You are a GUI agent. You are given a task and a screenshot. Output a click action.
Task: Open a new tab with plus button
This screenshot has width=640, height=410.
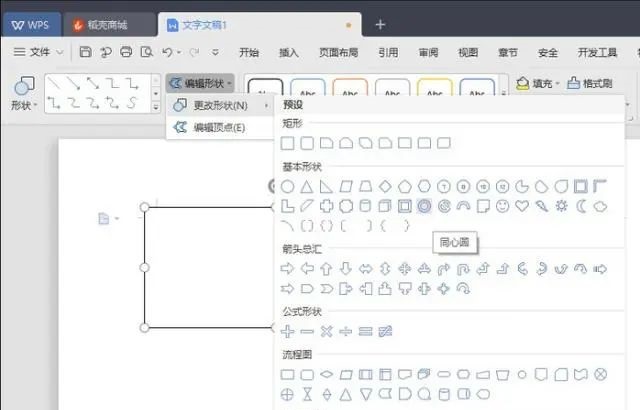tap(380, 24)
